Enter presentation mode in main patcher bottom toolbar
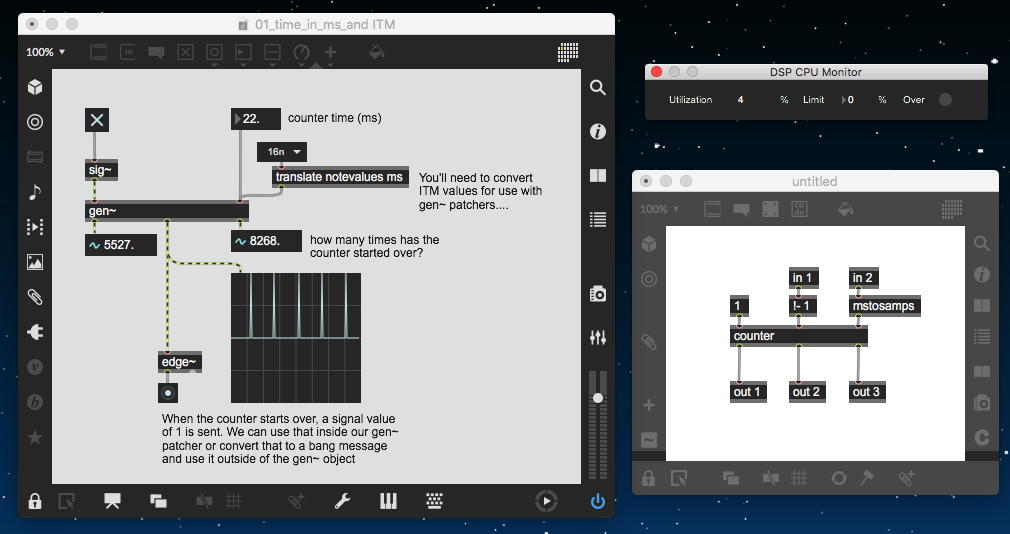The width and height of the screenshot is (1010, 534). 112,501
